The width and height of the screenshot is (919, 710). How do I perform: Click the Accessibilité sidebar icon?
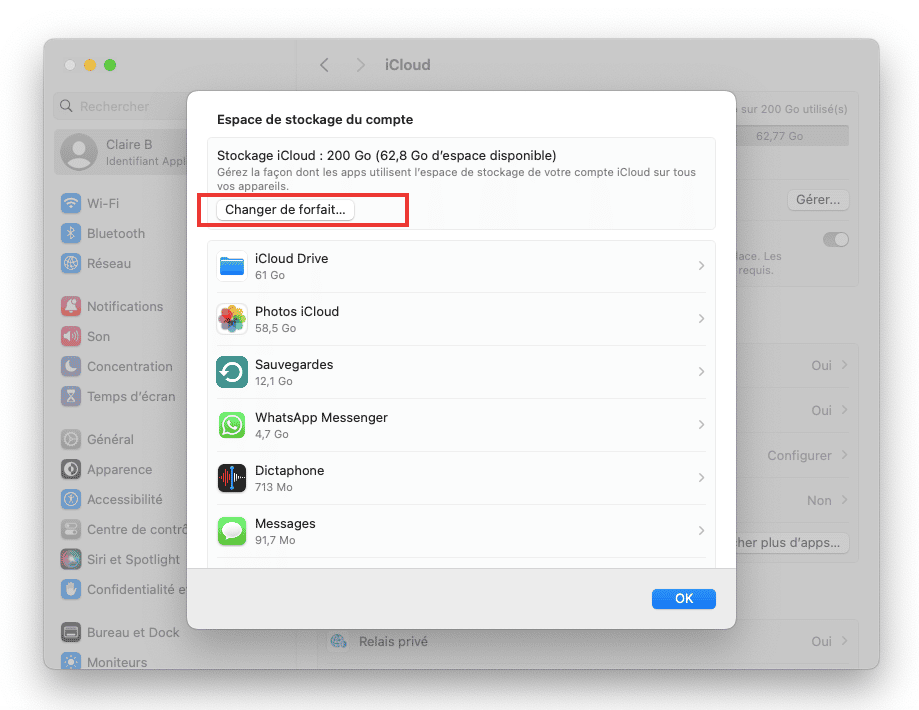pyautogui.click(x=71, y=499)
